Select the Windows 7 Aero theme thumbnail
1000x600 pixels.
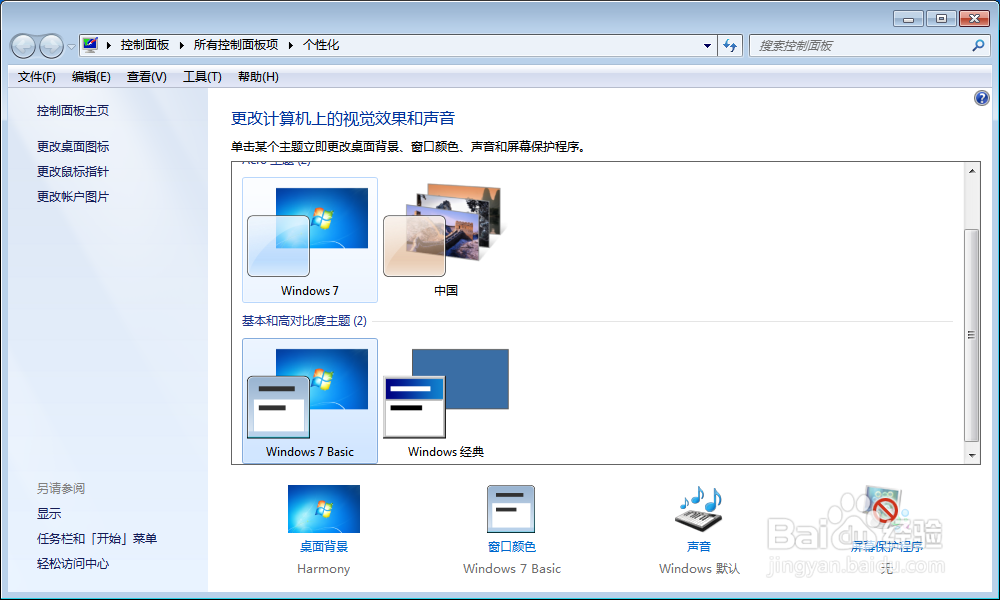(310, 240)
